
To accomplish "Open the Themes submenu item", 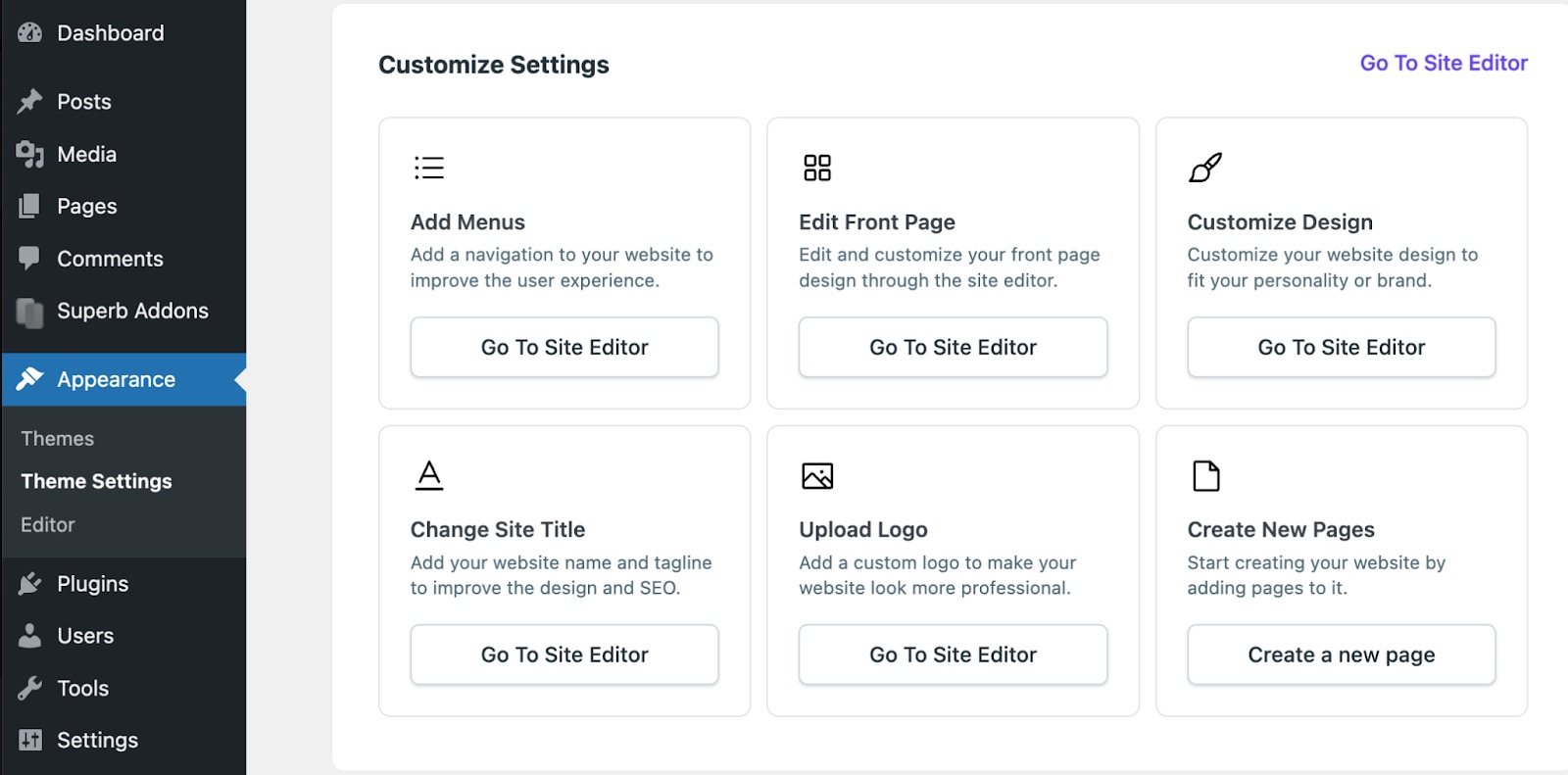I will (x=58, y=439).
